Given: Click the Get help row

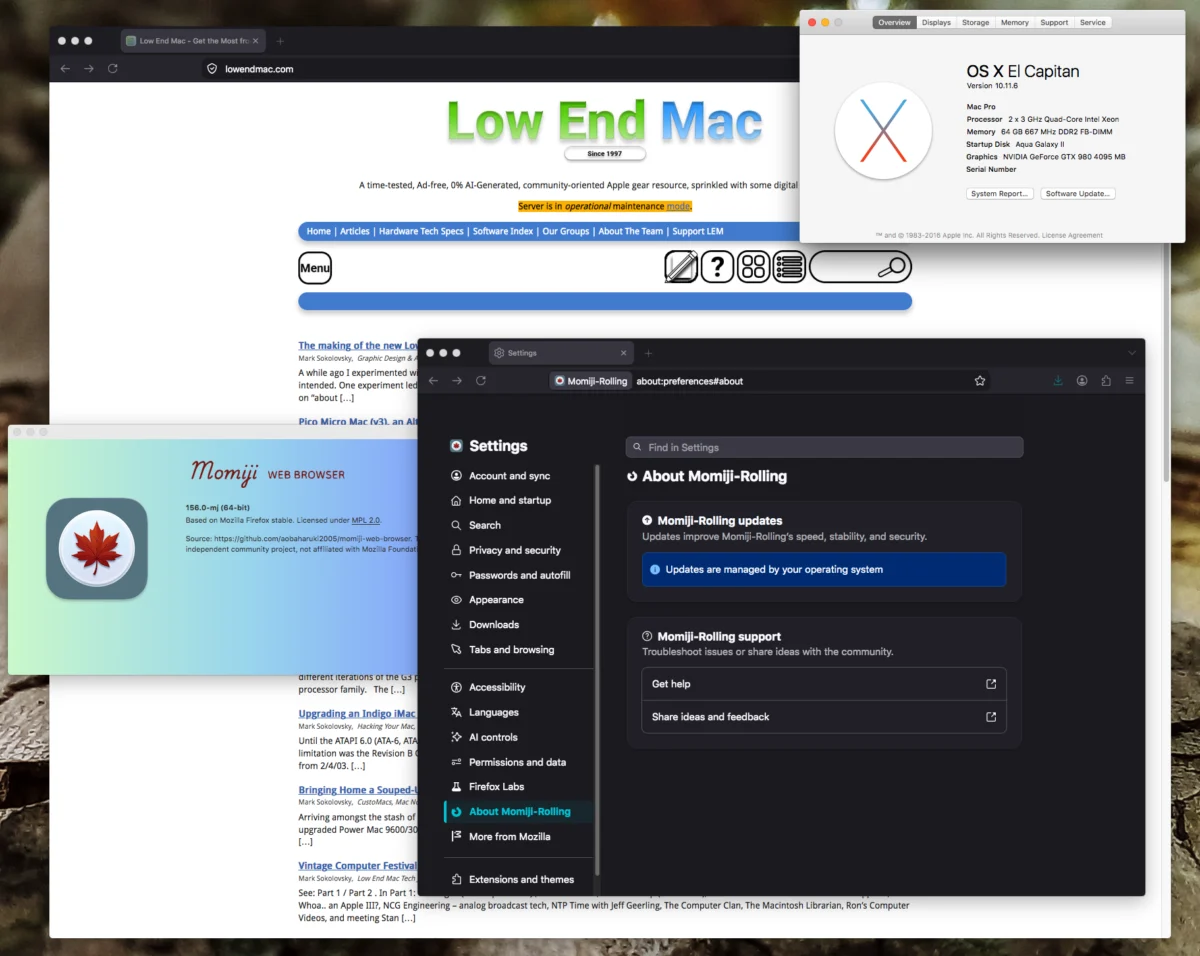Looking at the screenshot, I should pos(824,684).
